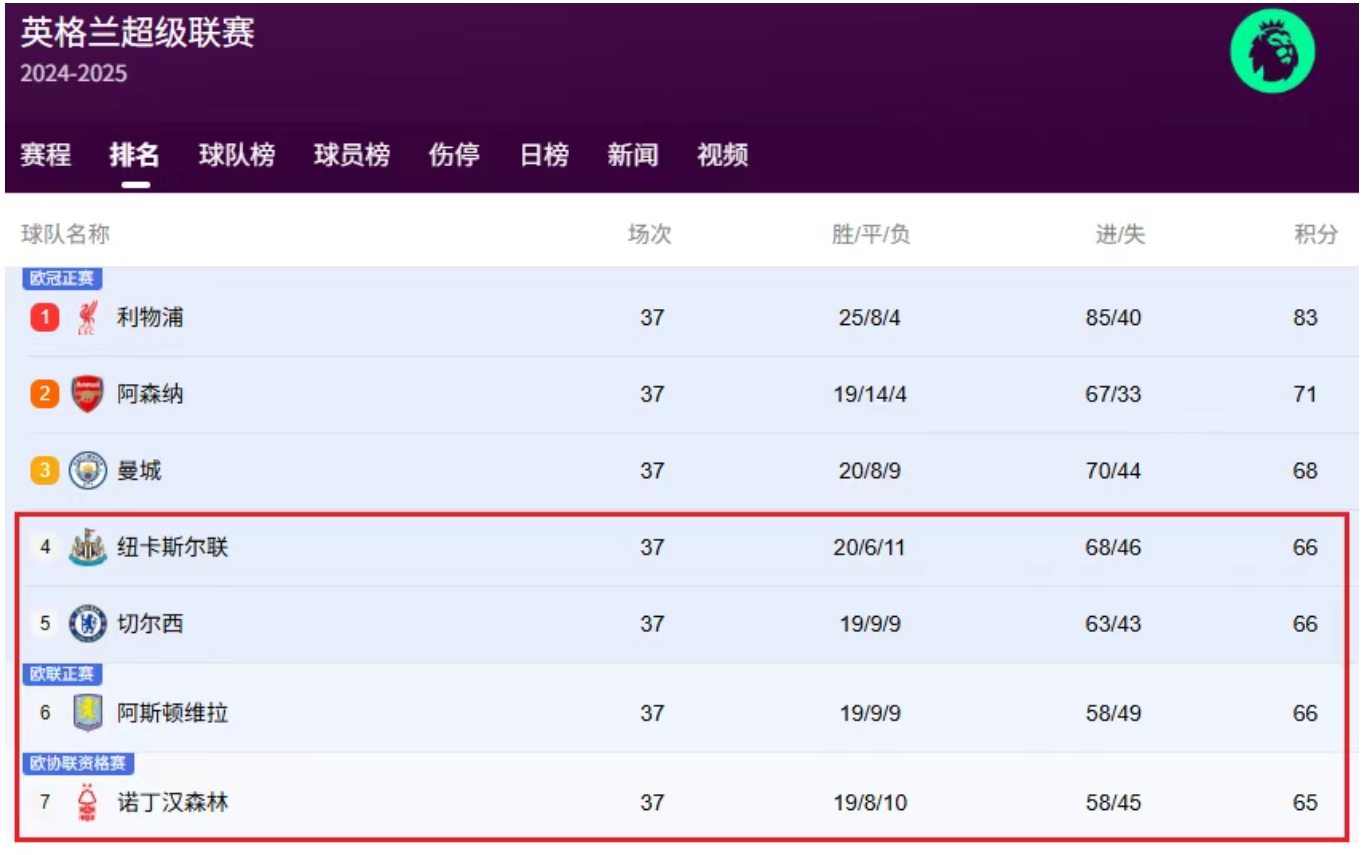
Task: Open the 日榜 tab
Action: coord(544,155)
